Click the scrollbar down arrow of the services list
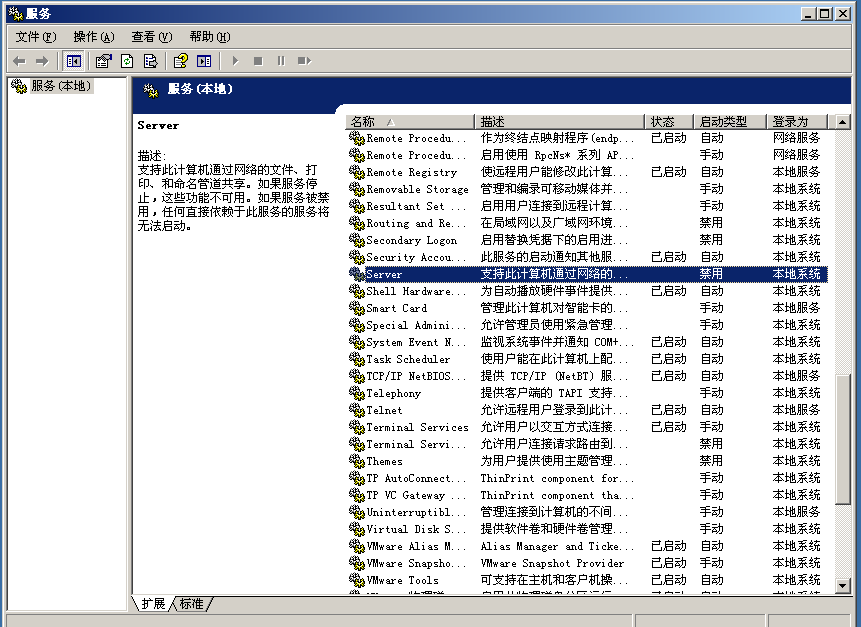 coord(842,586)
